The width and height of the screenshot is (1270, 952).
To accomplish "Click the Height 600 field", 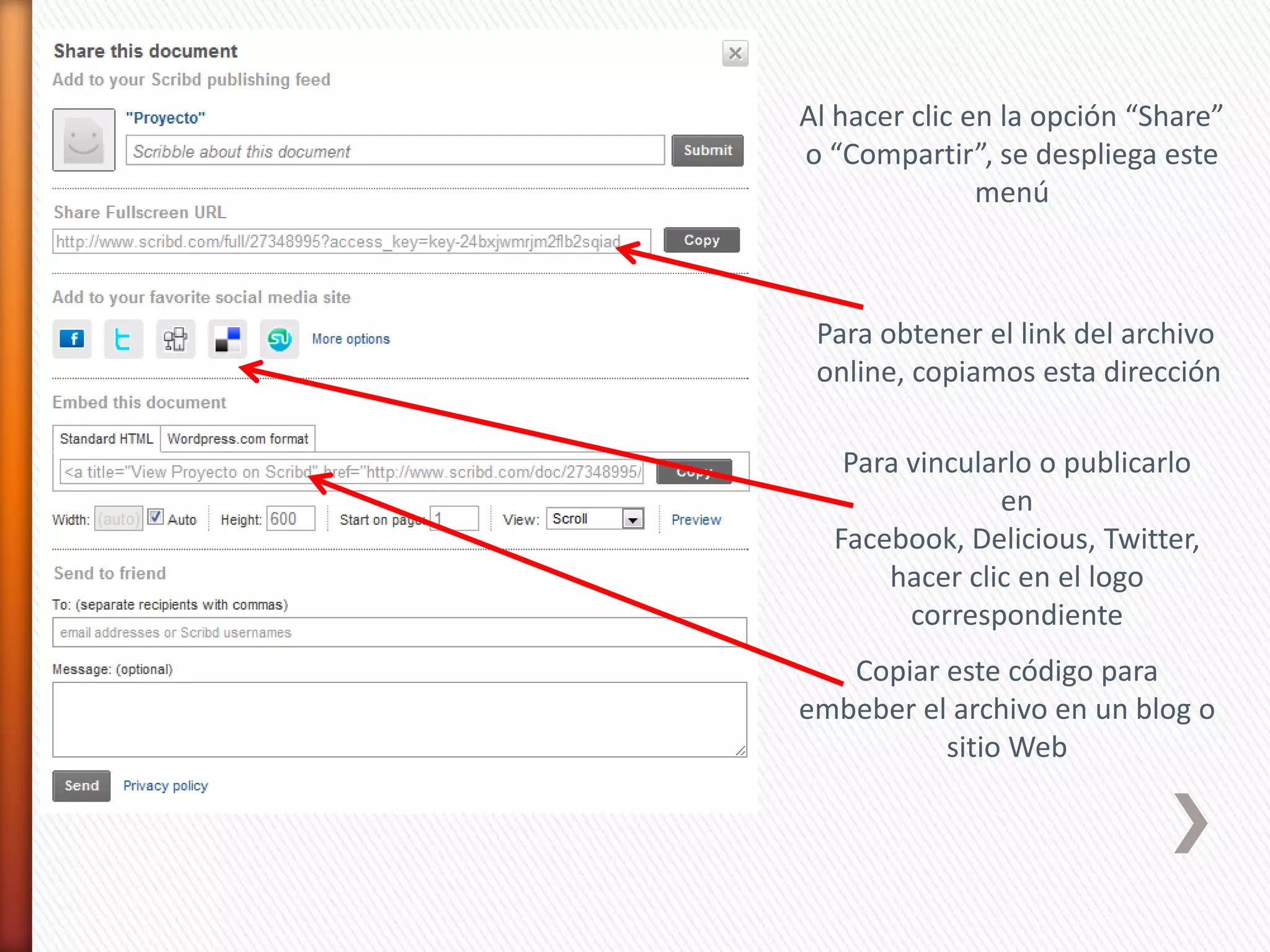I will (x=291, y=519).
